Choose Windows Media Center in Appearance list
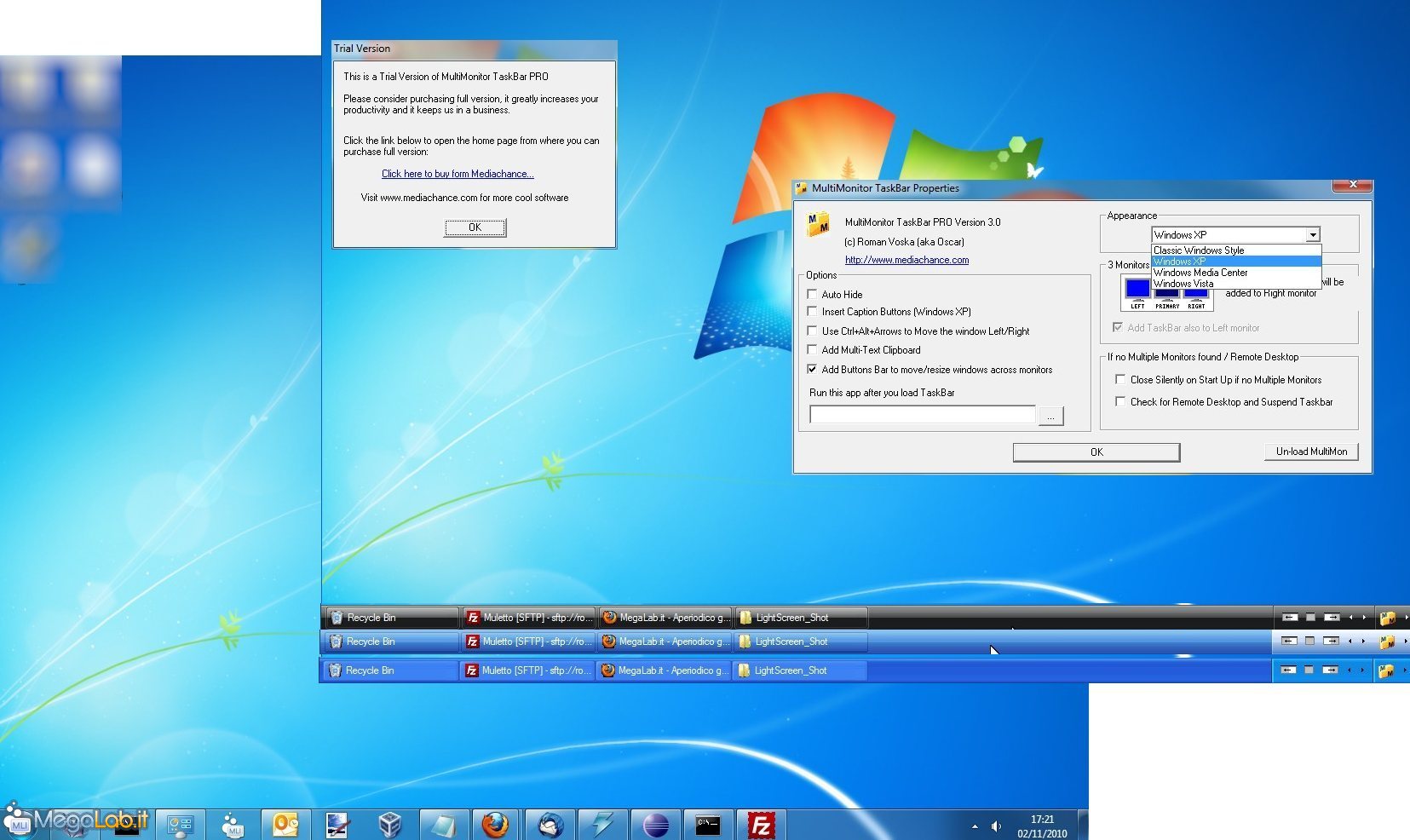This screenshot has height=840, width=1410. click(x=1235, y=273)
